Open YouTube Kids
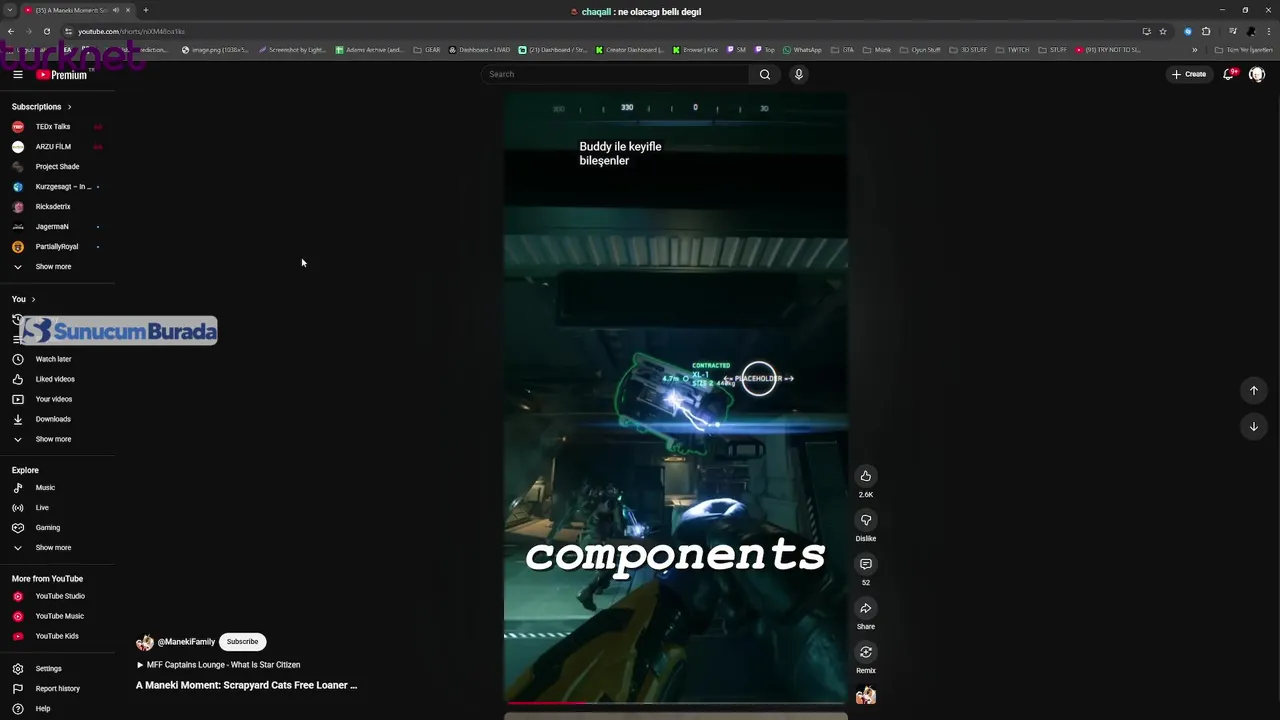Screen dimensions: 1280x720 57,636
